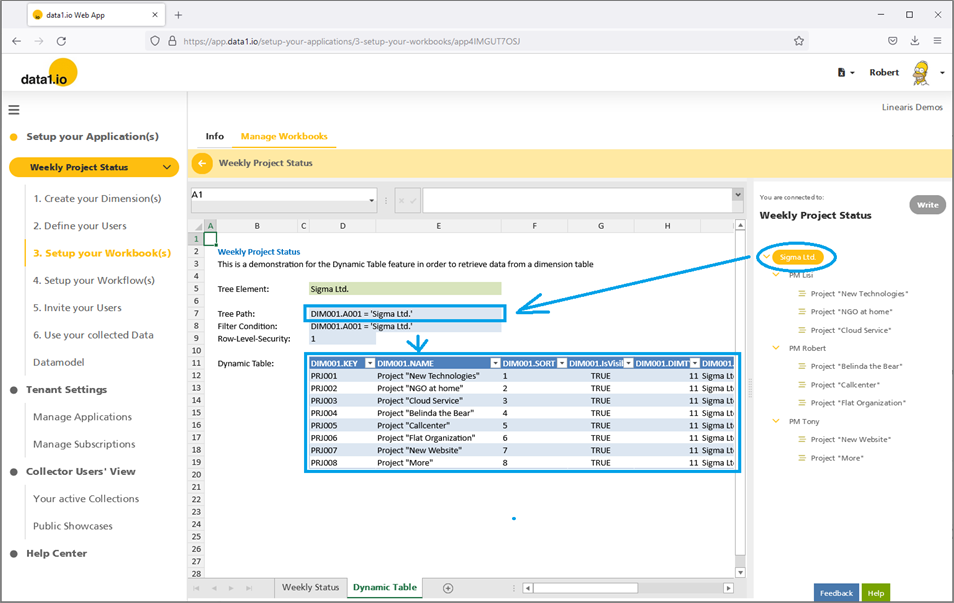This screenshot has width=954, height=603.
Task: Select Sigma Ltd. tree root node
Action: tap(798, 257)
